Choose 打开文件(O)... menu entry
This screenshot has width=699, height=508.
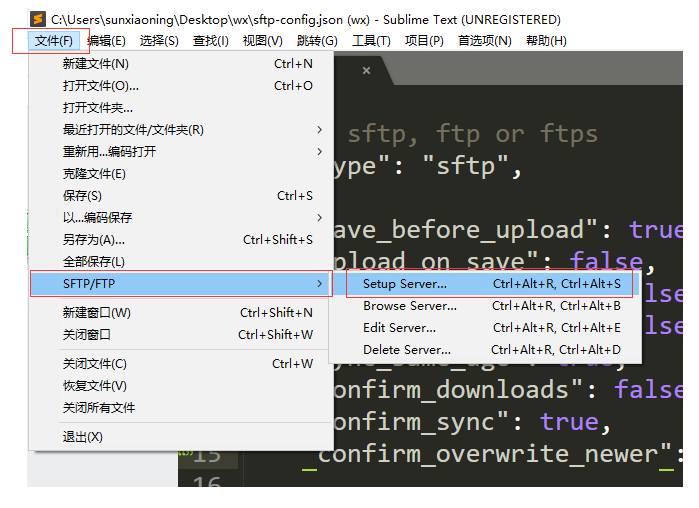[181, 86]
